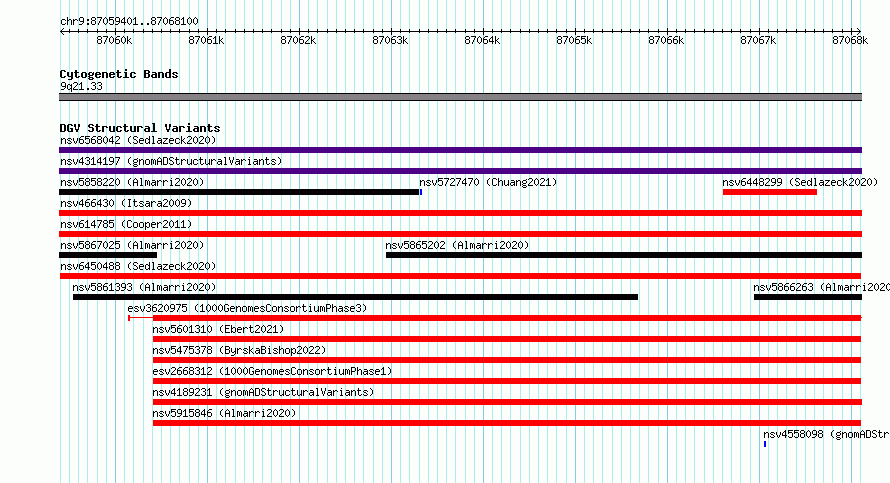Click the Cytogenetic Bands track title
This screenshot has height=483, width=890.
pyautogui.click(x=119, y=74)
